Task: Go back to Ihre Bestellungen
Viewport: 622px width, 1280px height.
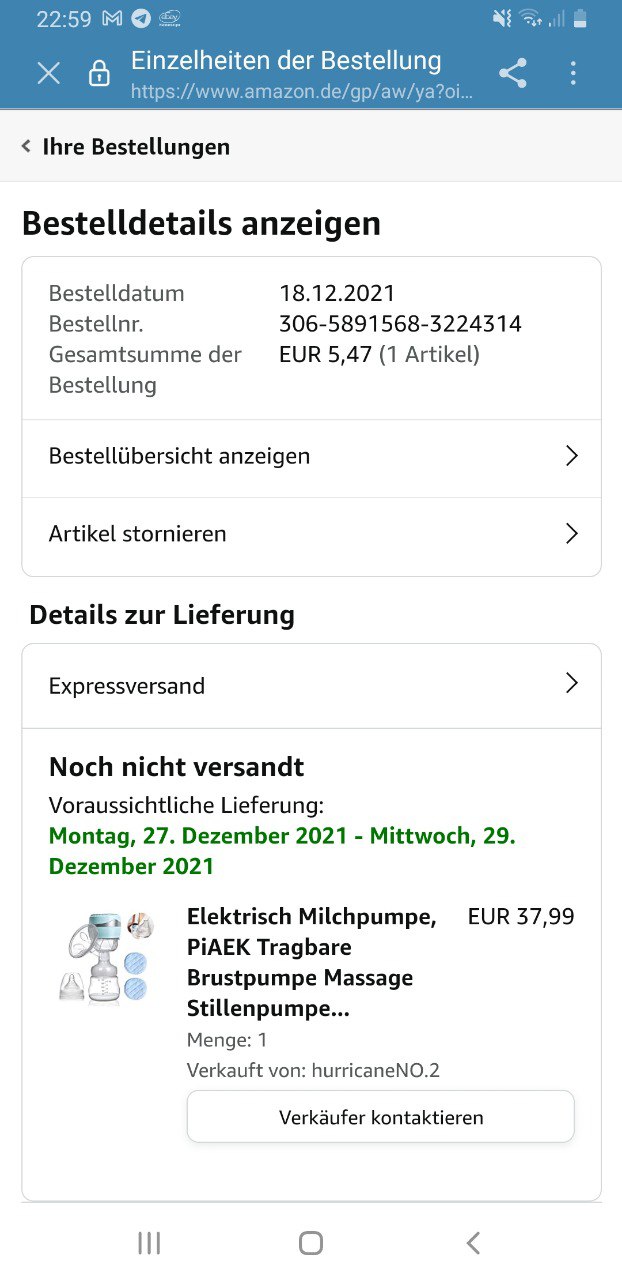Action: click(x=126, y=147)
